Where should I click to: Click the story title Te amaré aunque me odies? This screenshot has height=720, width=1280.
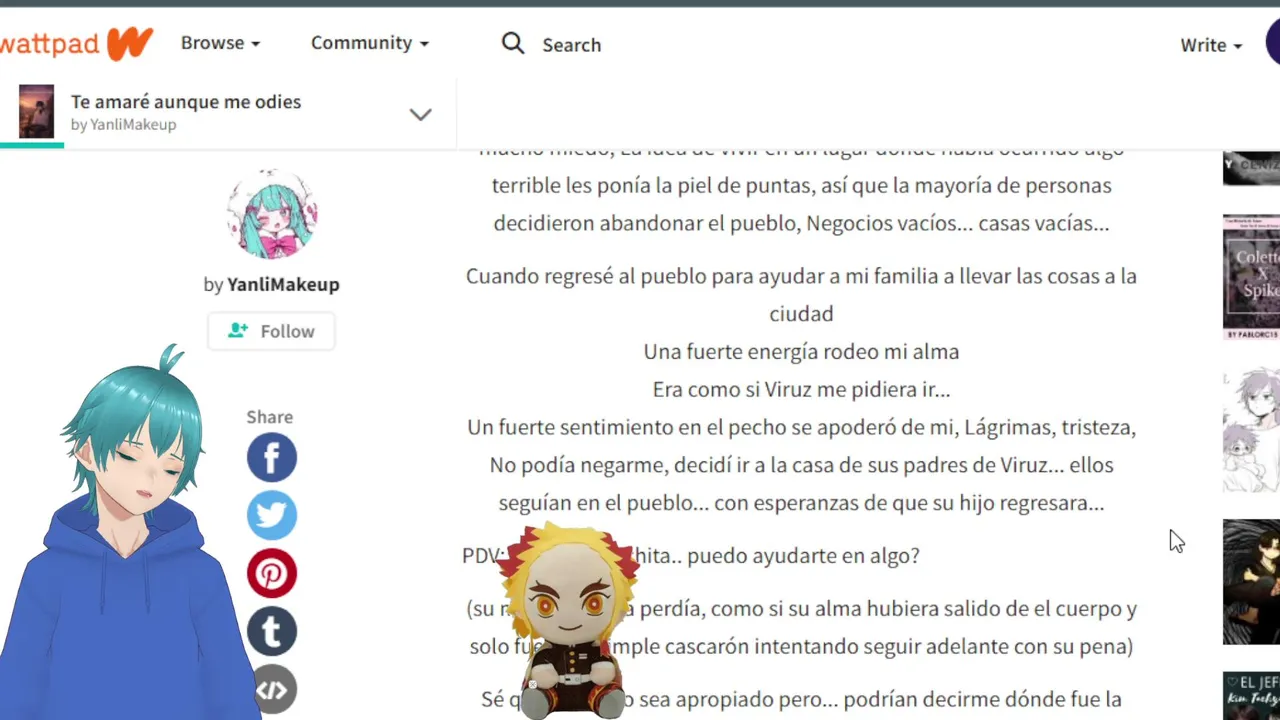186,102
